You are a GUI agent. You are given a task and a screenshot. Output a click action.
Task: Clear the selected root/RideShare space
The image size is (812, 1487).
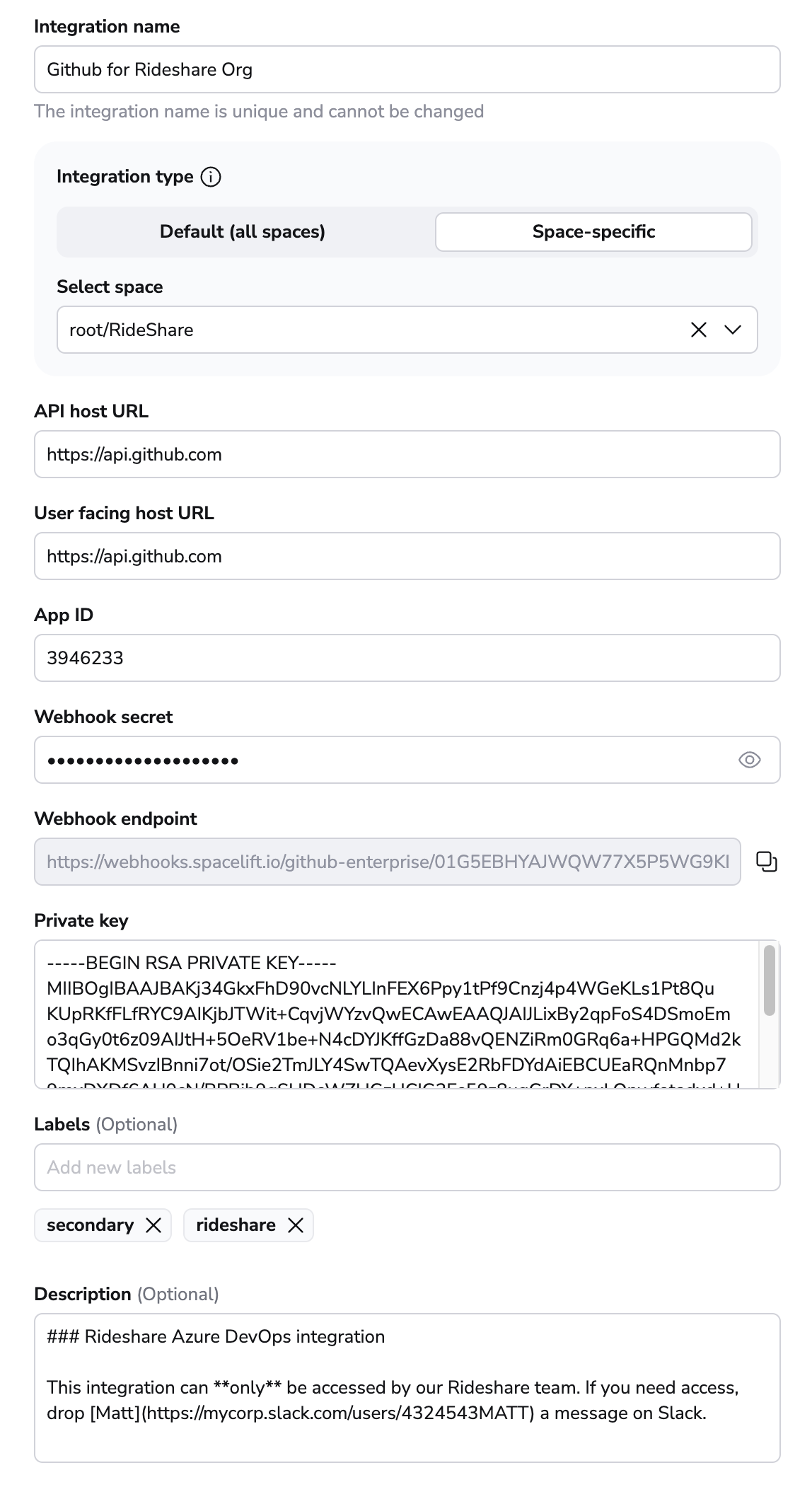[x=698, y=330]
